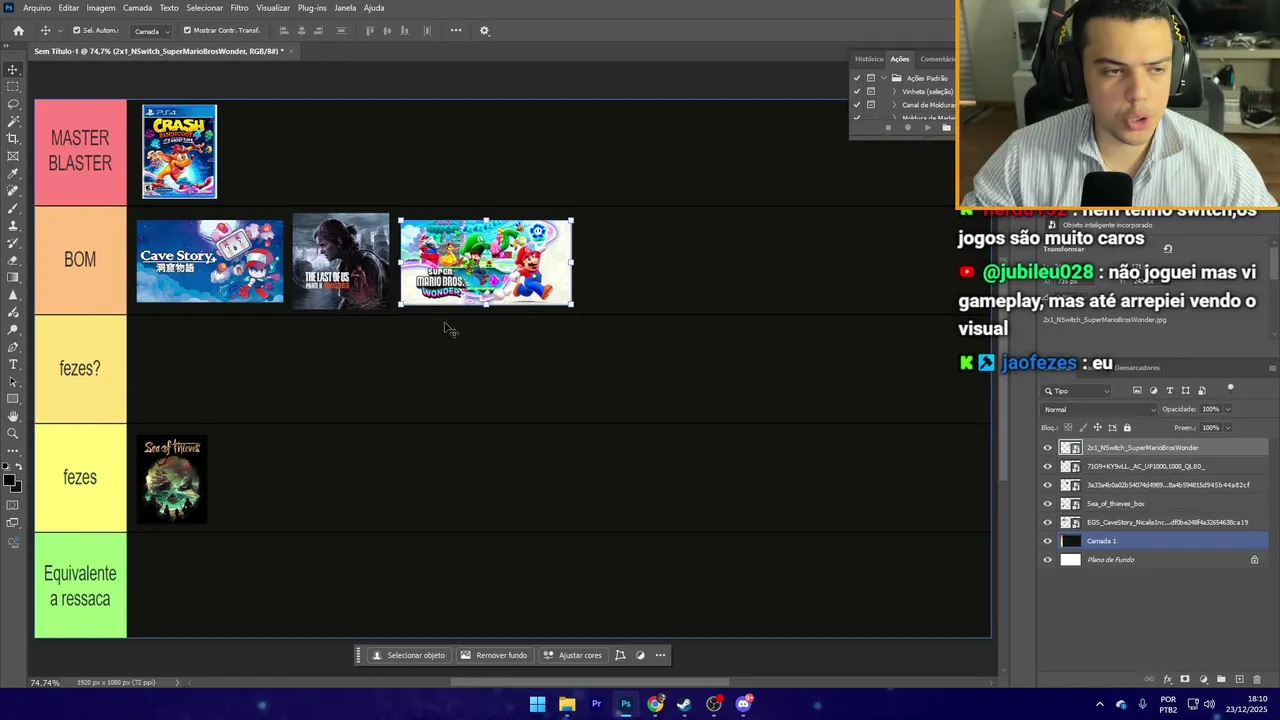The height and width of the screenshot is (720, 1280).
Task: Toggle the Ações Padrão action set checkmark
Action: (x=857, y=78)
